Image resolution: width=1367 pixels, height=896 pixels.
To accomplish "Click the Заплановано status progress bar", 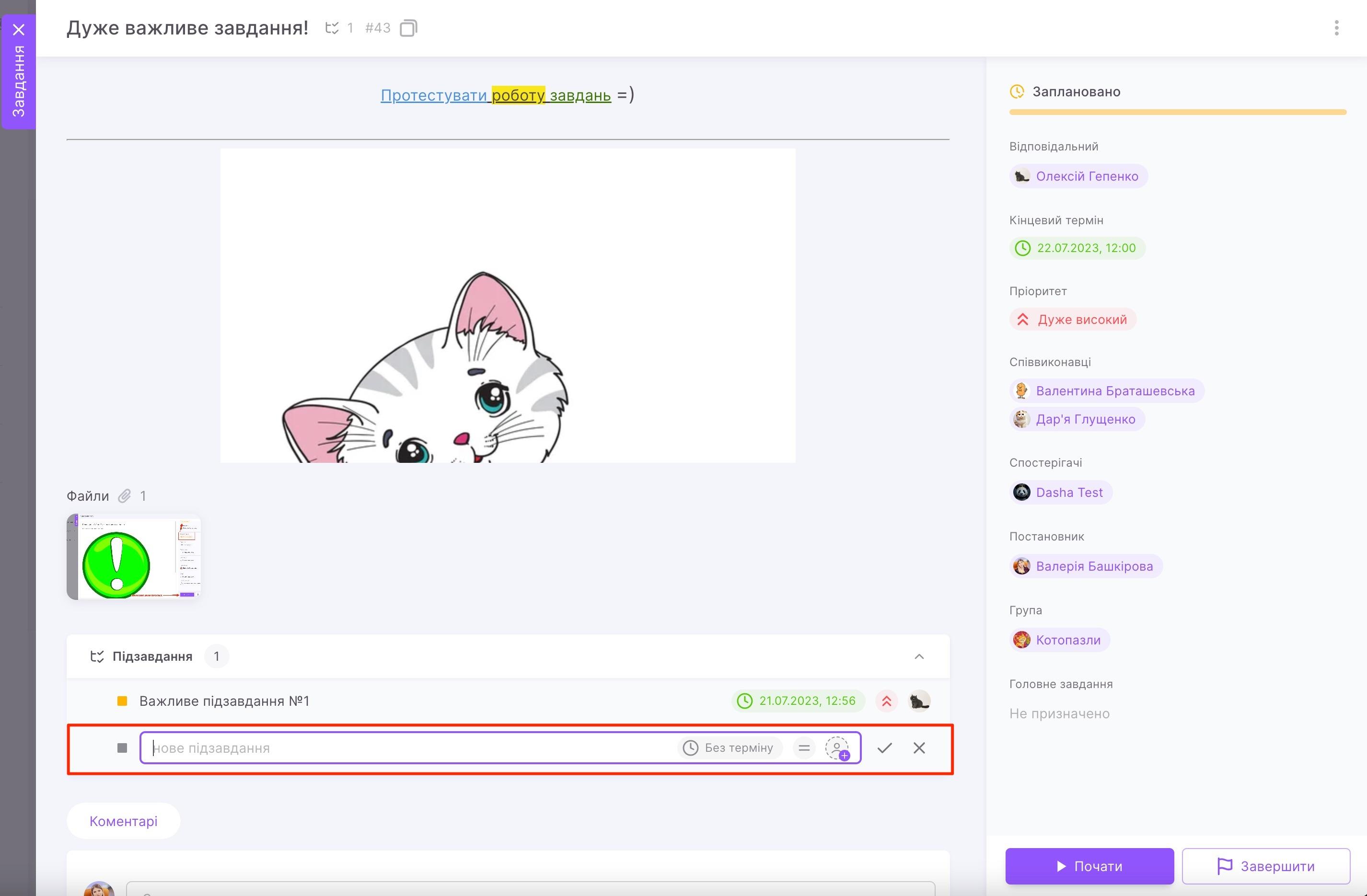I will point(1178,112).
